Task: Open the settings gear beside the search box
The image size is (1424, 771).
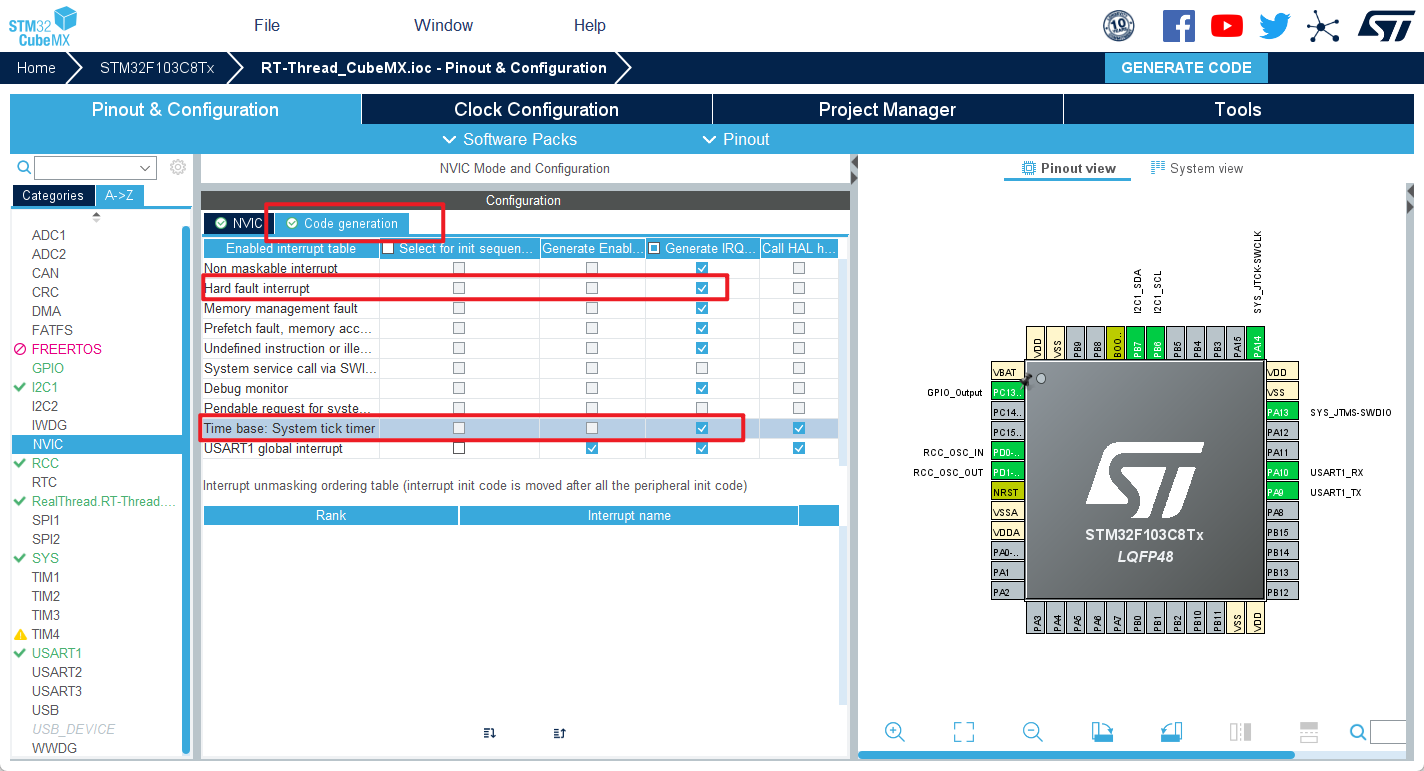Action: (177, 167)
